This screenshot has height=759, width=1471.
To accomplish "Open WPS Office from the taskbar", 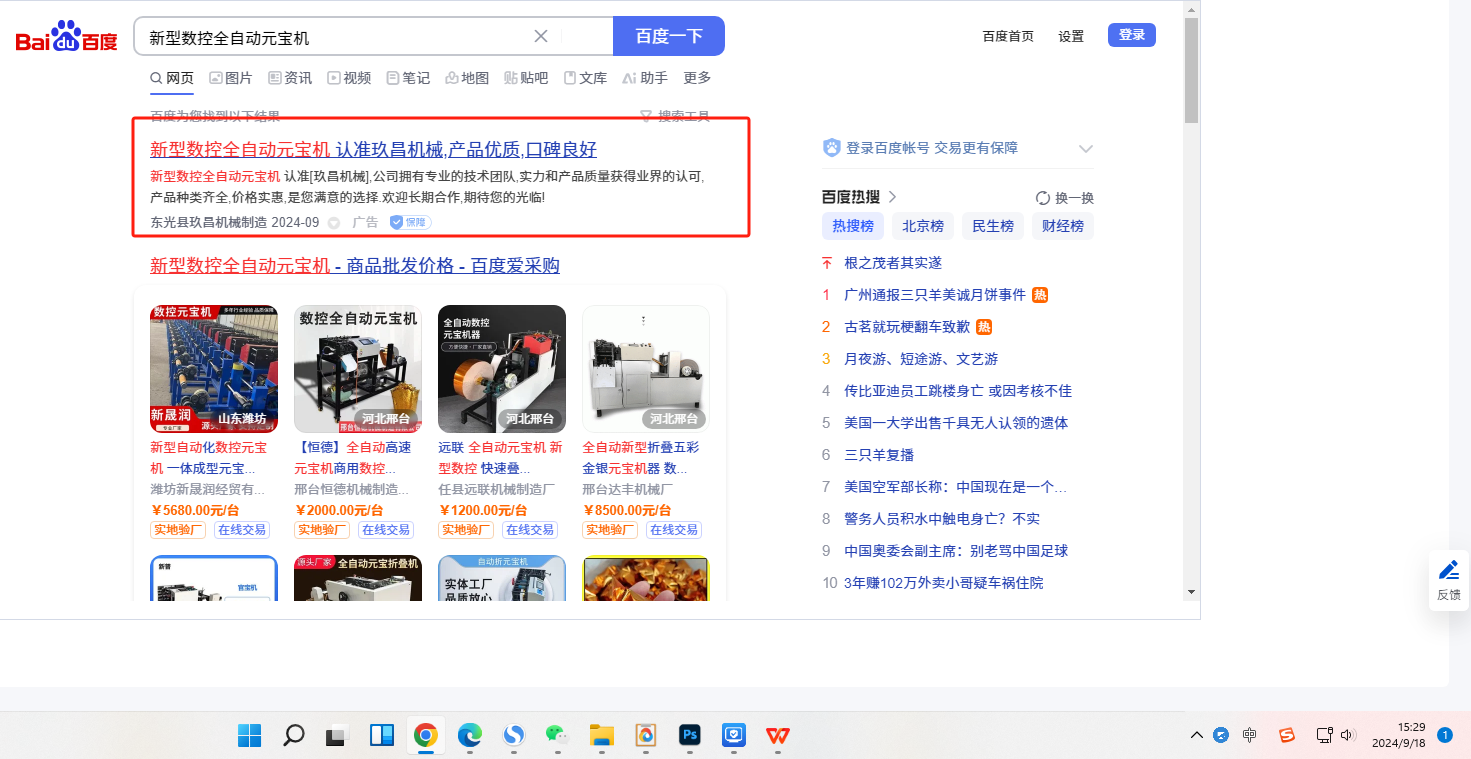I will [777, 736].
